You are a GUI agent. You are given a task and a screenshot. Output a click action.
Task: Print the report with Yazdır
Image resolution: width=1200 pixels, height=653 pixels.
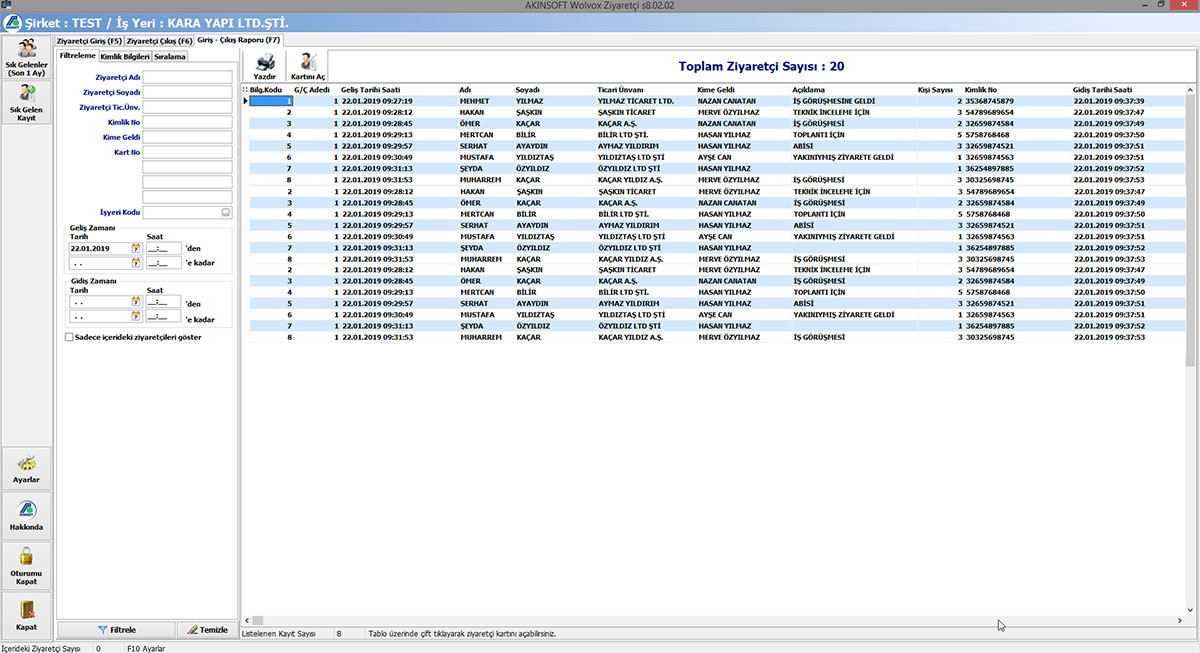pos(265,66)
